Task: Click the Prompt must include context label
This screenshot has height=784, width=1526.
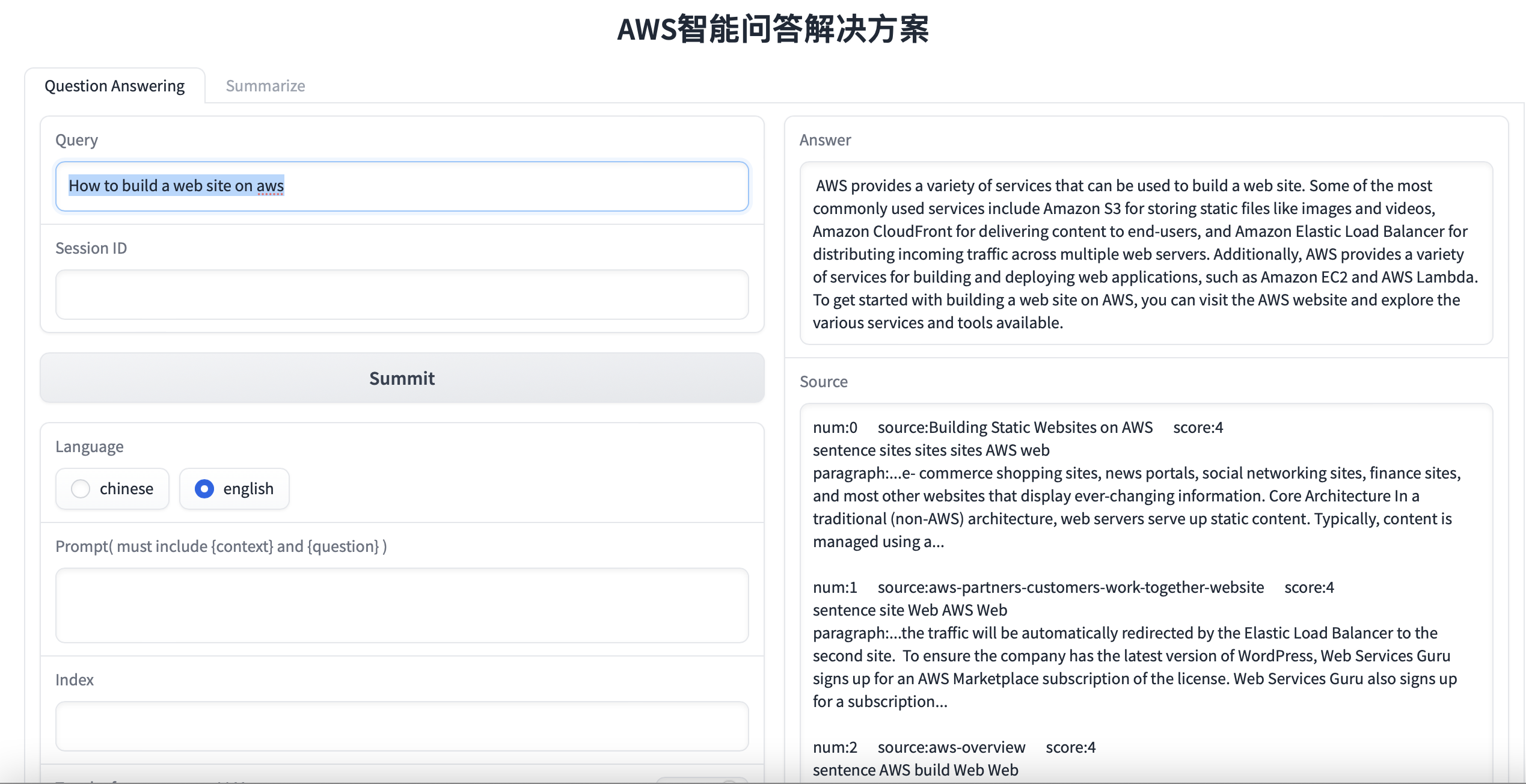Action: (221, 547)
